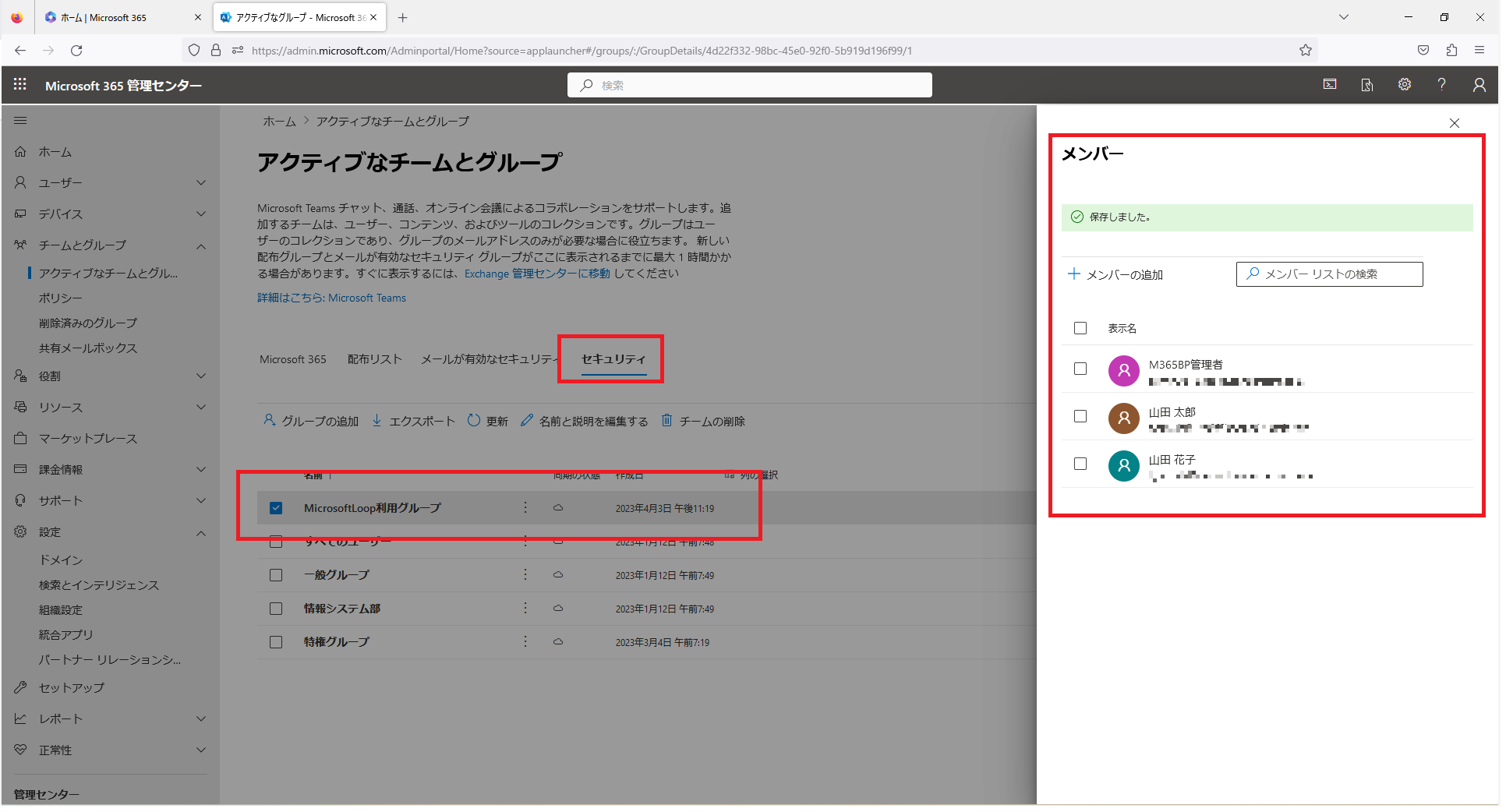Image resolution: width=1506 pixels, height=812 pixels.
Task: Open Exchange 管理センターに移動 link
Action: pos(537,274)
